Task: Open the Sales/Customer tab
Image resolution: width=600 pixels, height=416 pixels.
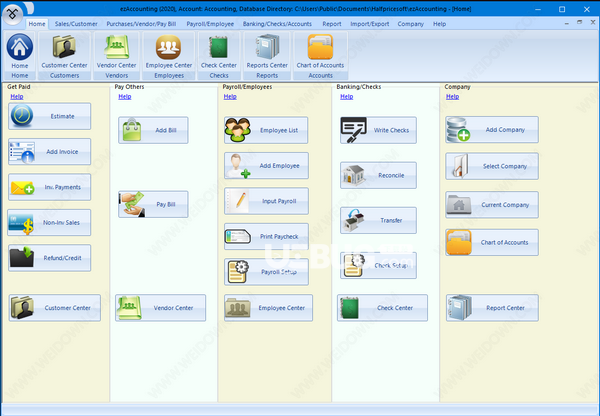Action: coord(76,24)
